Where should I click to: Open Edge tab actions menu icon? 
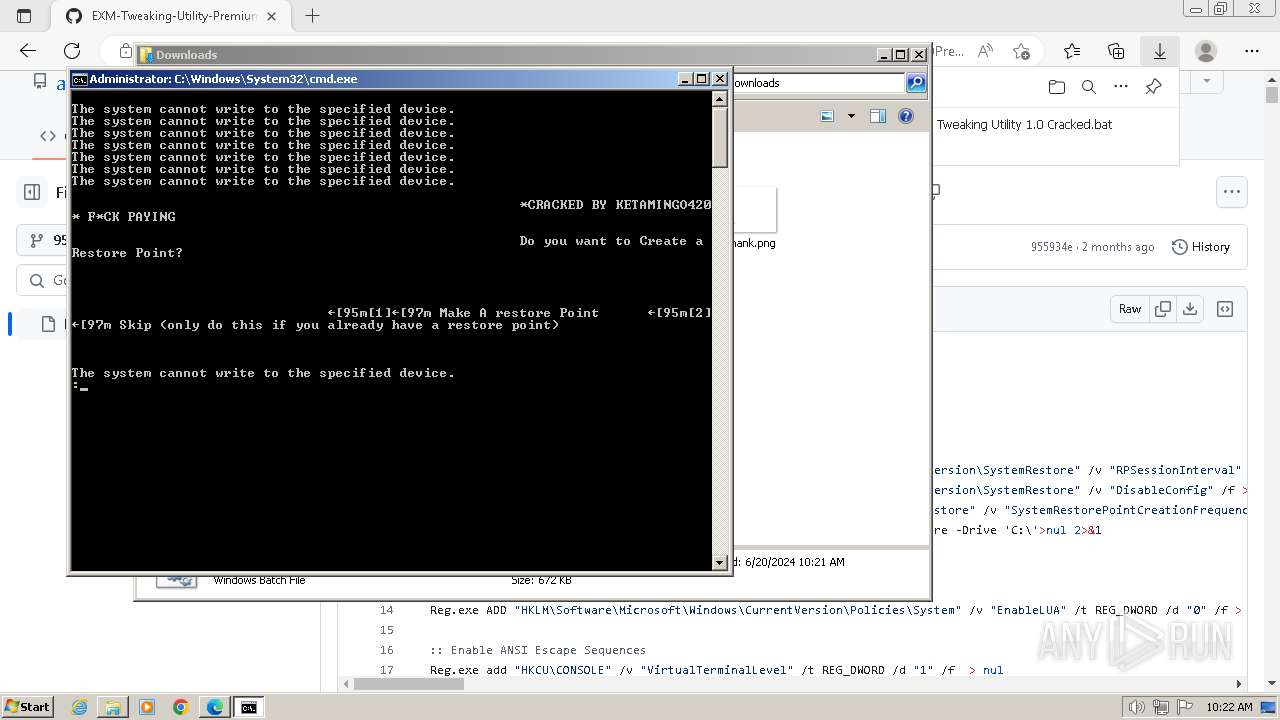click(x=24, y=16)
